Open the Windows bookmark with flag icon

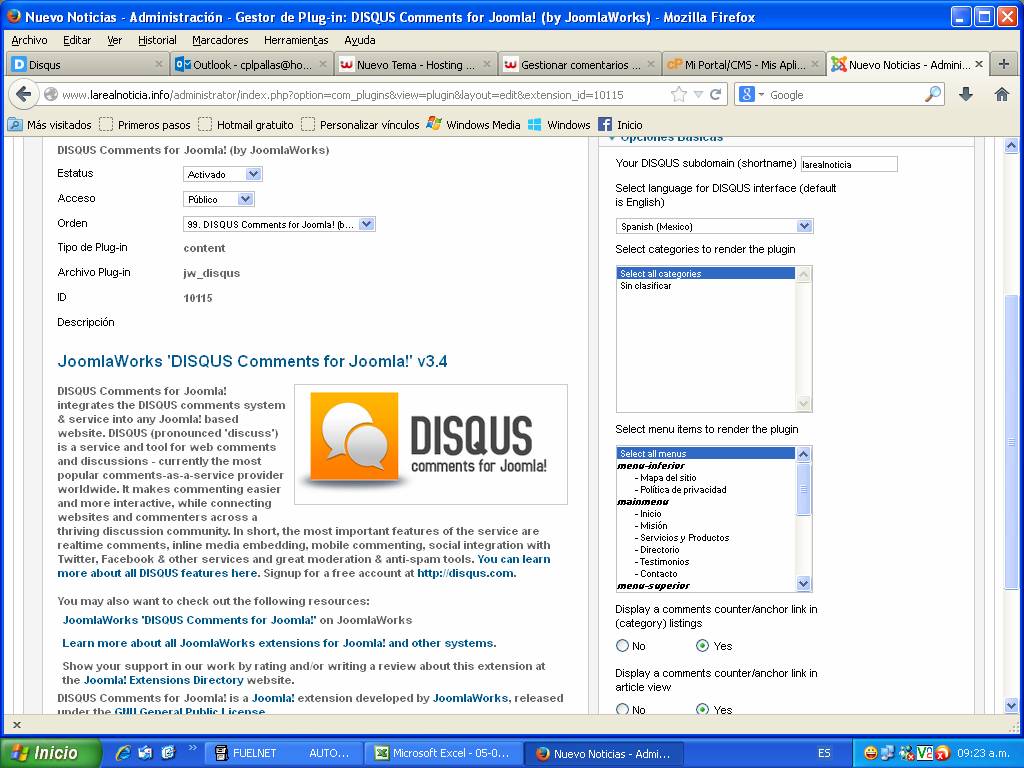[x=559, y=125]
